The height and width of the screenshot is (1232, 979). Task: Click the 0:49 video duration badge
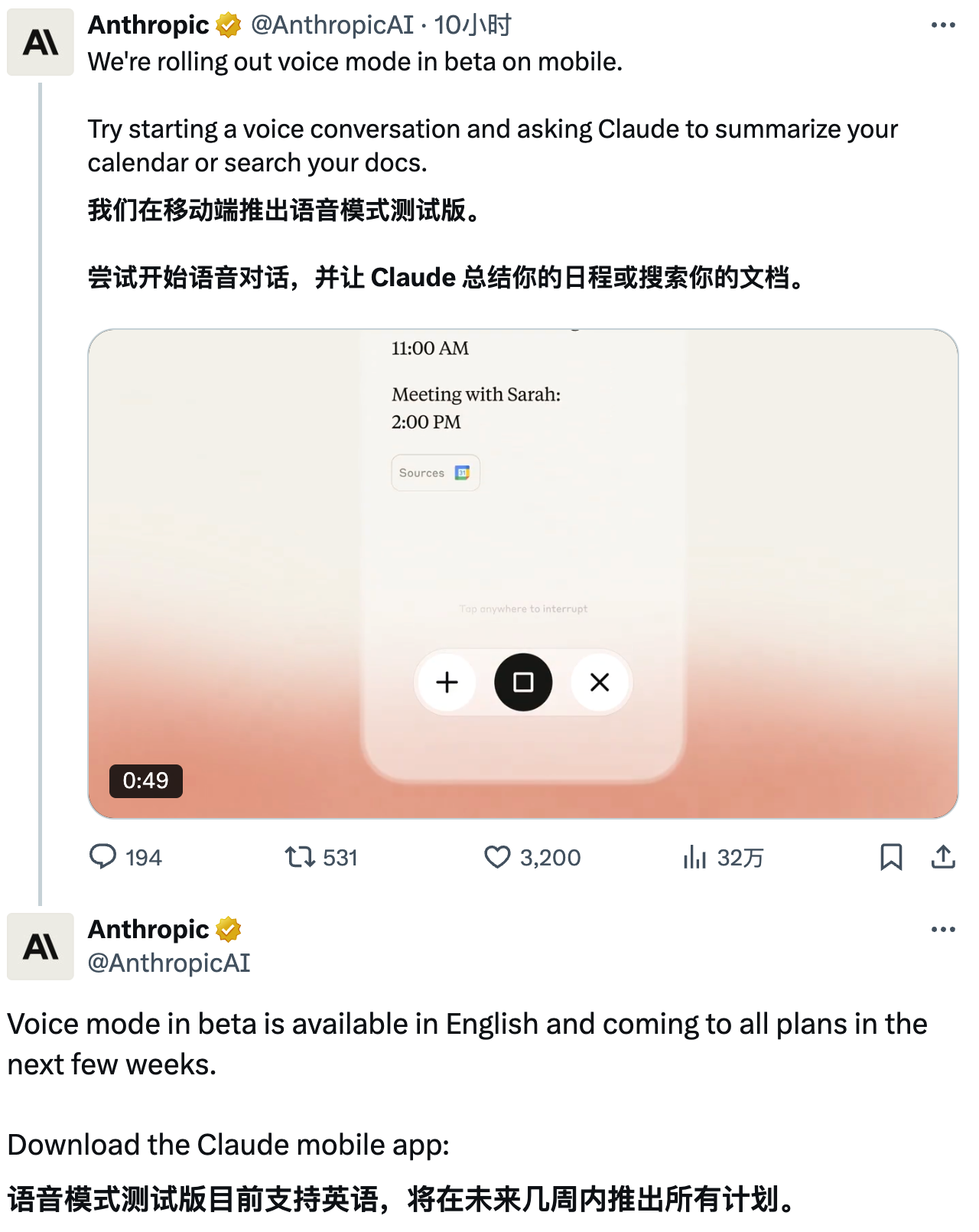[145, 781]
